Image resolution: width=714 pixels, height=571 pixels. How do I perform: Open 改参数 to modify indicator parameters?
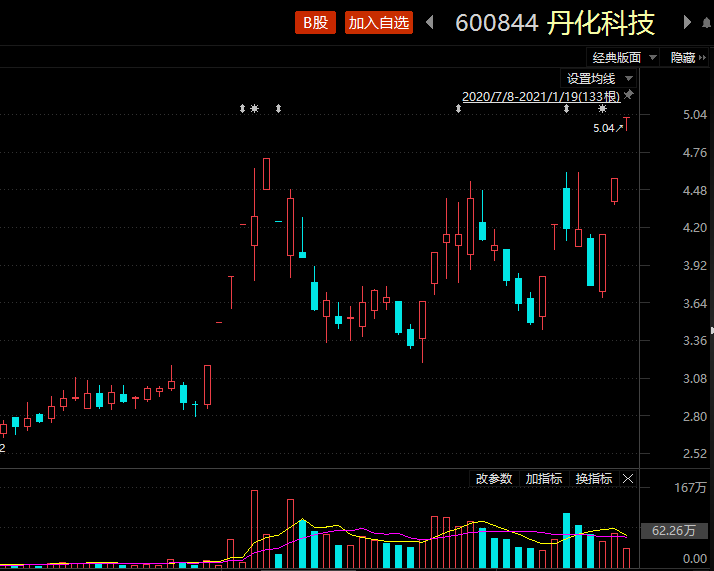tap(494, 479)
